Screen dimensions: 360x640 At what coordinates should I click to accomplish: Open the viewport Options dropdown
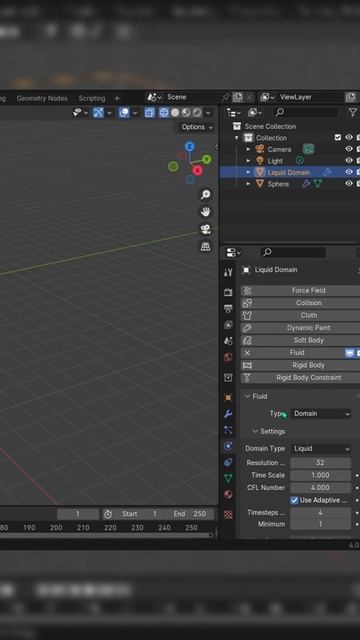(x=197, y=127)
